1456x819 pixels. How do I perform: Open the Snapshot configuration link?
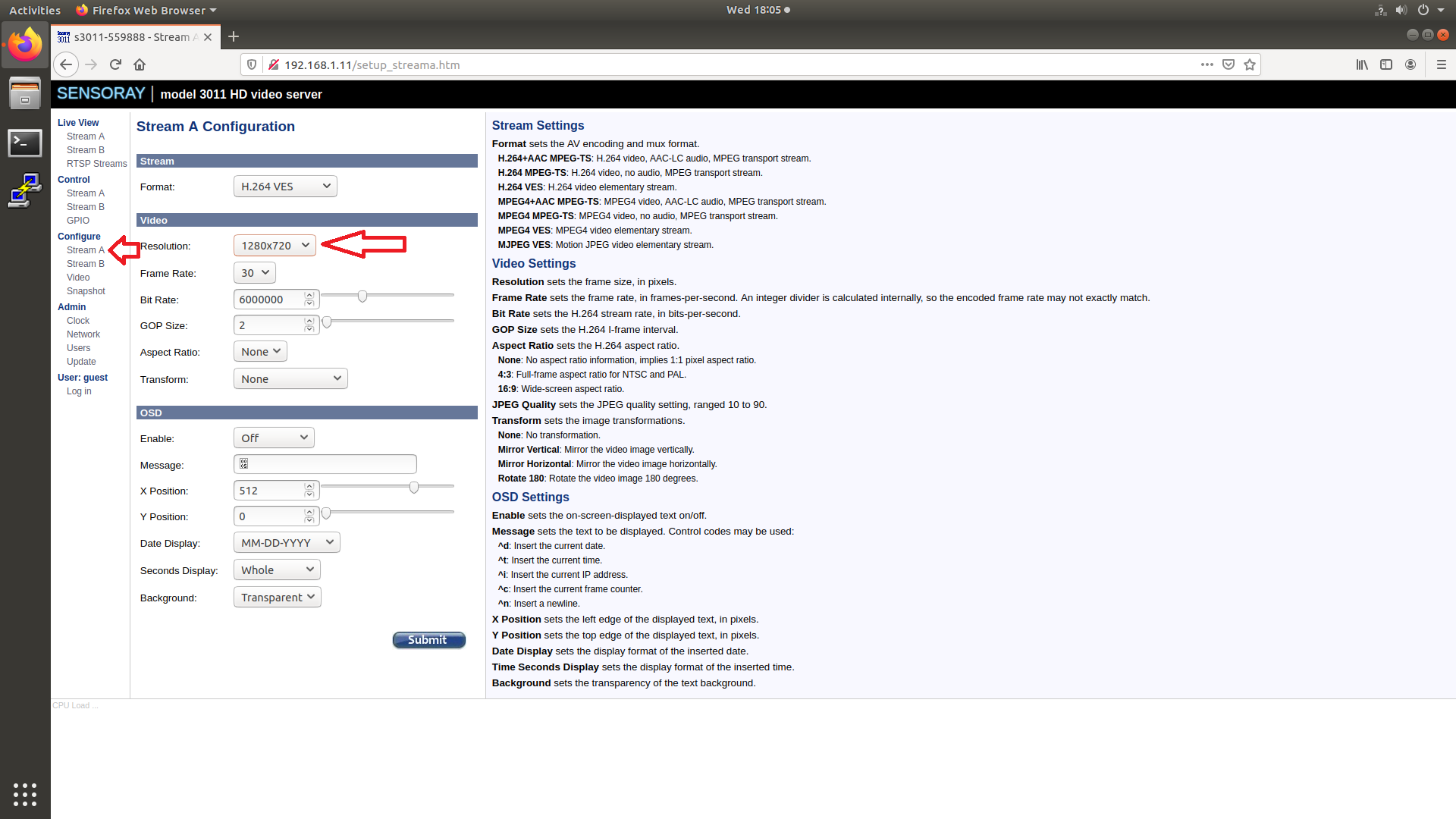tap(86, 291)
